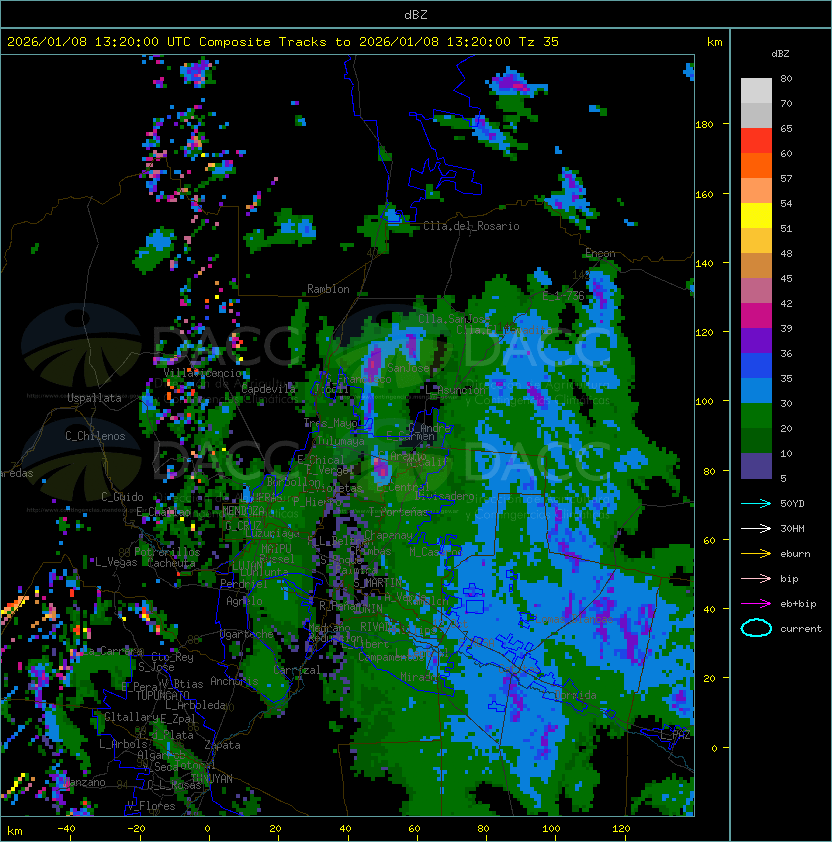Select the 'L_Asuncion' map label
This screenshot has width=832, height=842.
tap(455, 390)
